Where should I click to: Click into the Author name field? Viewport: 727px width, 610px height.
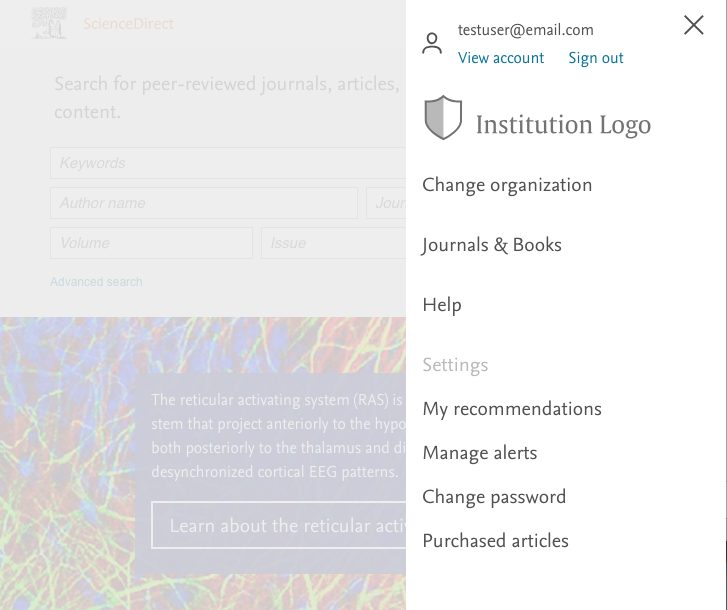(204, 203)
